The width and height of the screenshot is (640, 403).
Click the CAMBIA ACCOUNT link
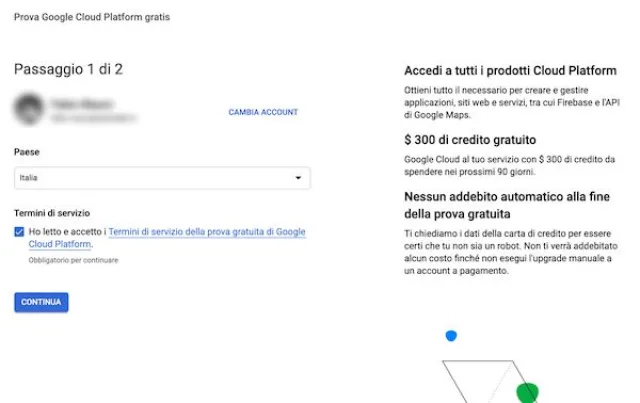[x=263, y=112]
